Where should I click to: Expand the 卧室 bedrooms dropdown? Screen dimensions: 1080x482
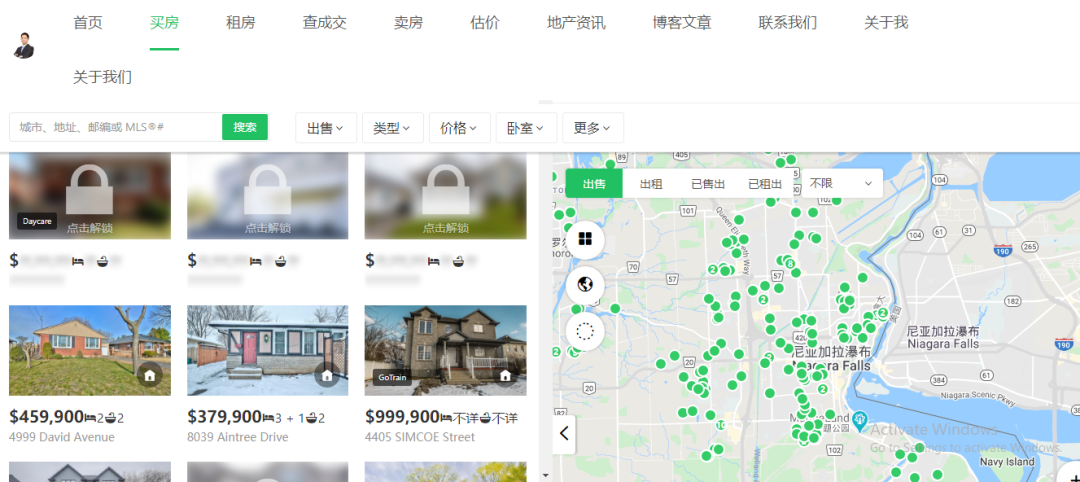pos(526,128)
